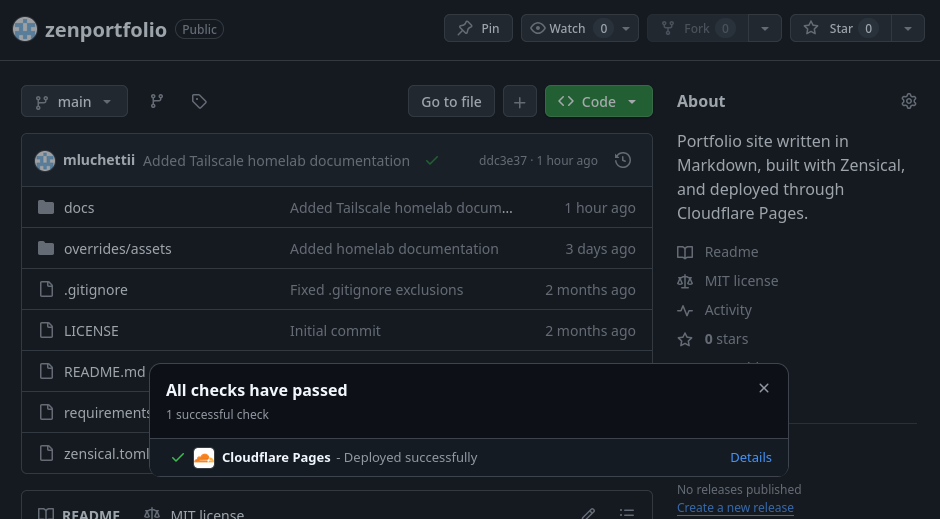
Task: Open the tags icon
Action: click(199, 101)
